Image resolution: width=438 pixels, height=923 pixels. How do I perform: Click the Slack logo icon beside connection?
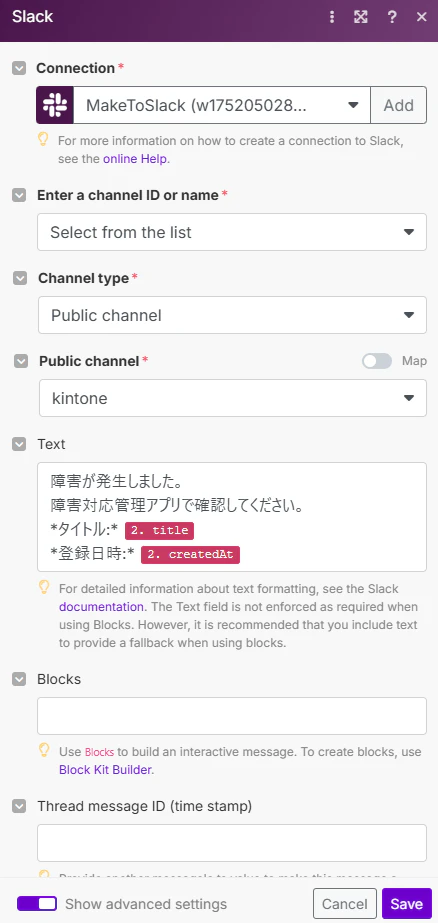[55, 105]
